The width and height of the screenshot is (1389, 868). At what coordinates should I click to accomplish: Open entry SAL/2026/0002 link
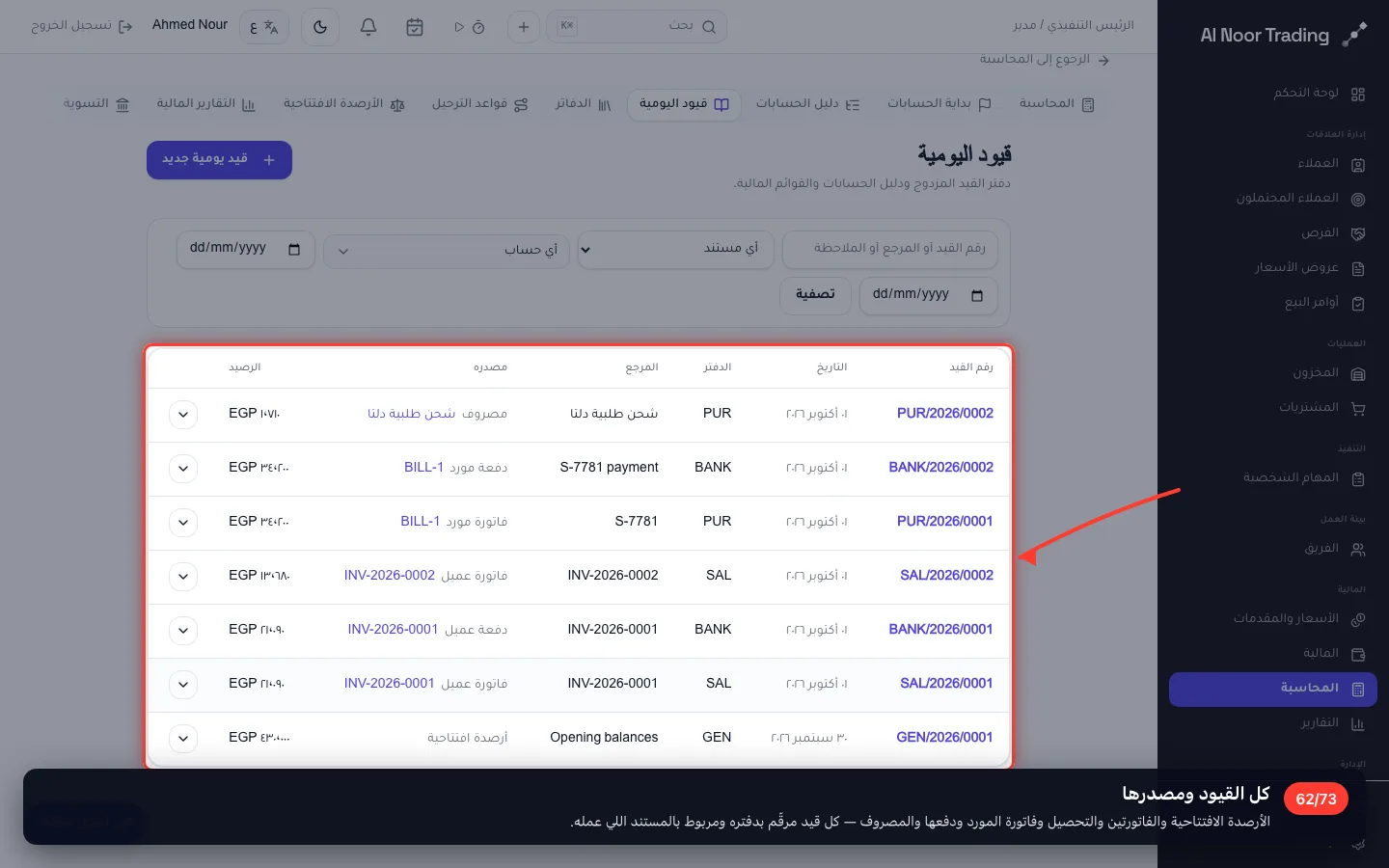946,576
